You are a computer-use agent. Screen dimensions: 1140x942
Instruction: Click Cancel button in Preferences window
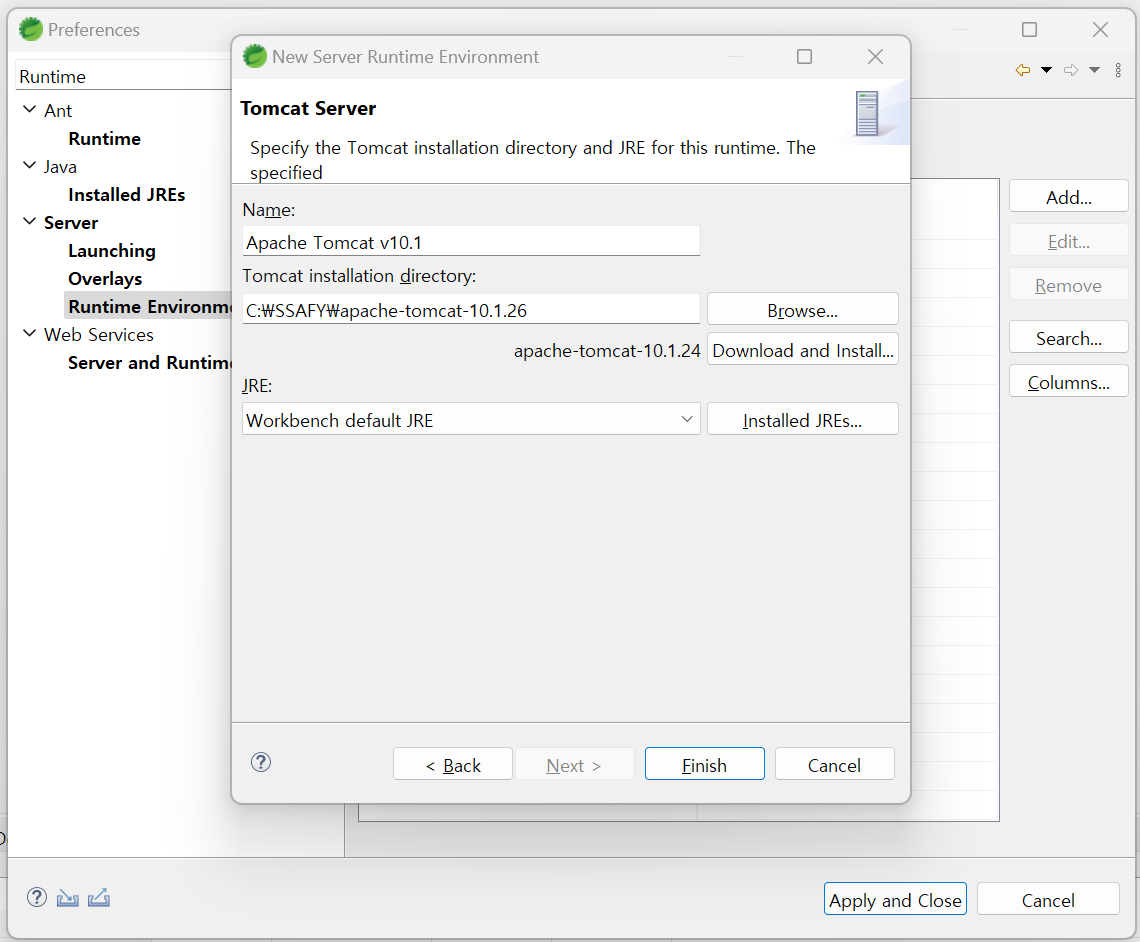[1048, 900]
